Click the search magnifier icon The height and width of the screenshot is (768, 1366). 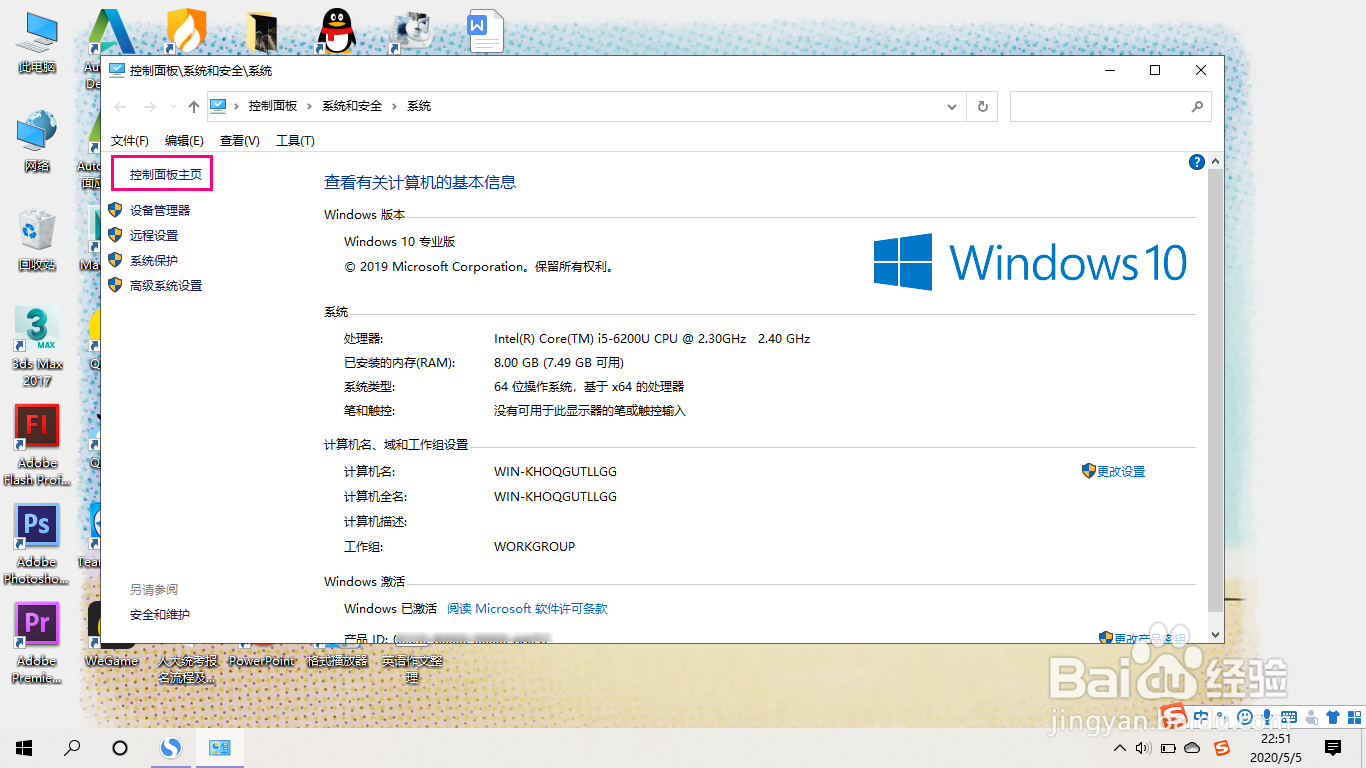[x=1197, y=106]
